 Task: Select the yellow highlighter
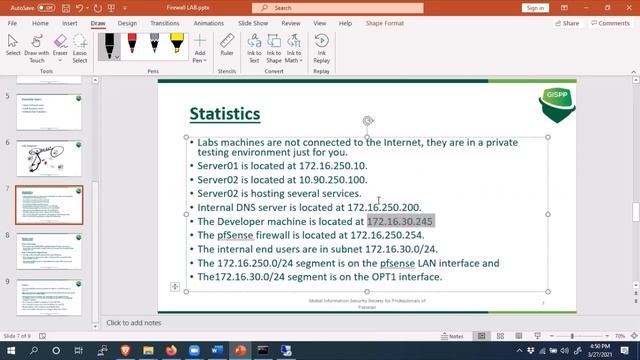pos(177,44)
